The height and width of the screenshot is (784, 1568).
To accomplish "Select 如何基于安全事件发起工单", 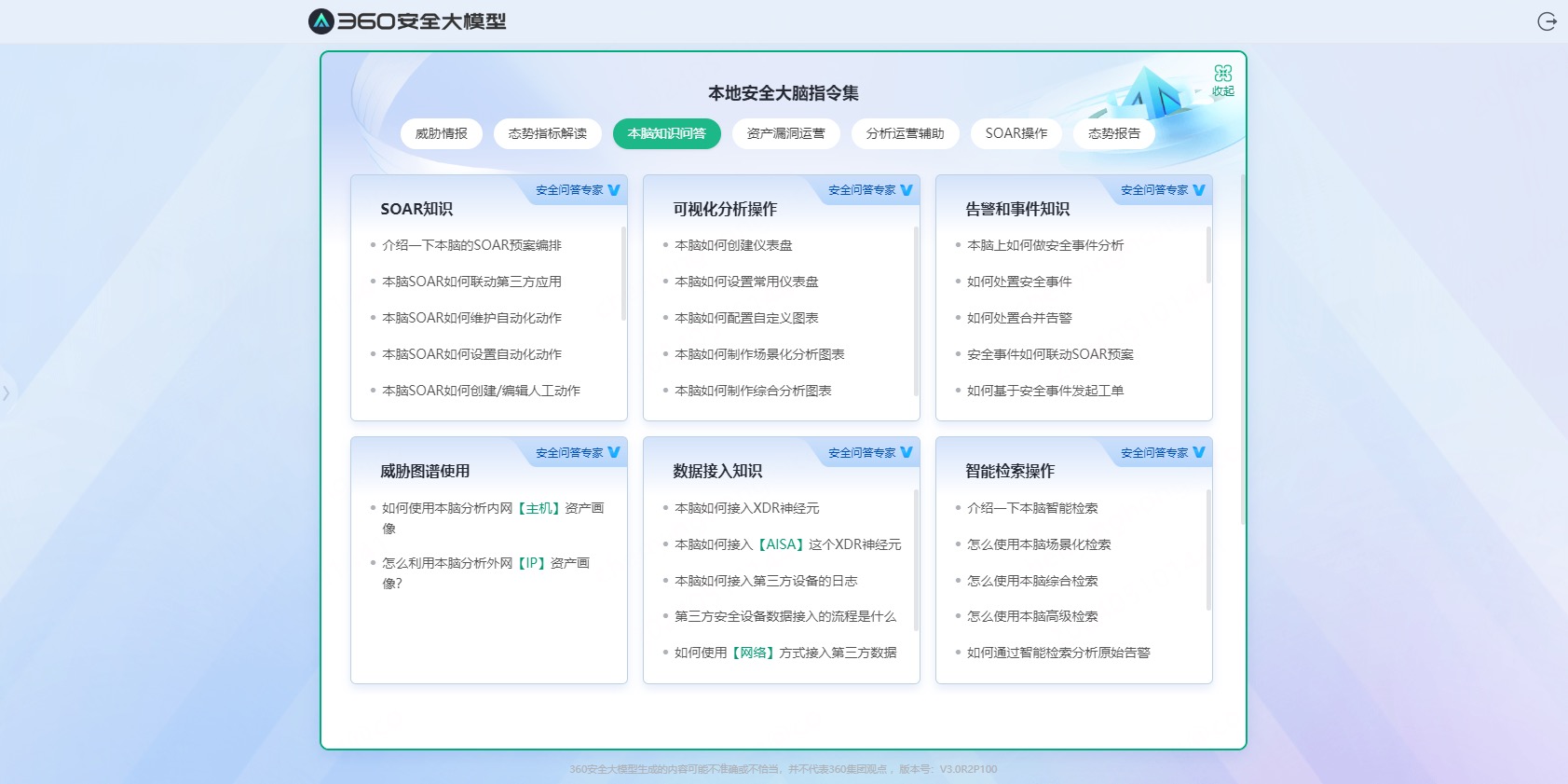I will pos(1045,391).
